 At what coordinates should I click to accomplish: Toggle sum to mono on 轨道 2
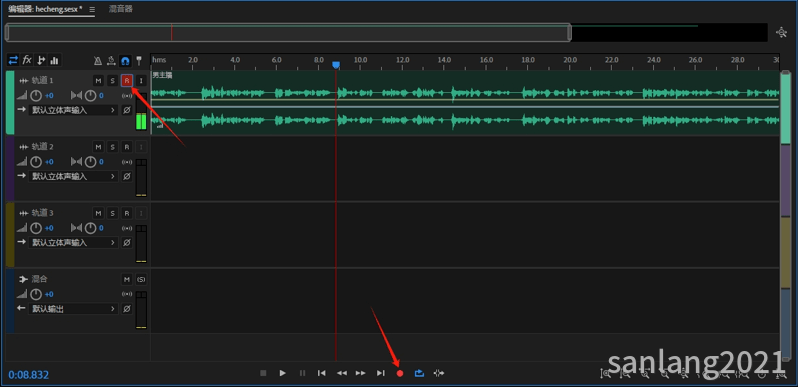tap(127, 162)
